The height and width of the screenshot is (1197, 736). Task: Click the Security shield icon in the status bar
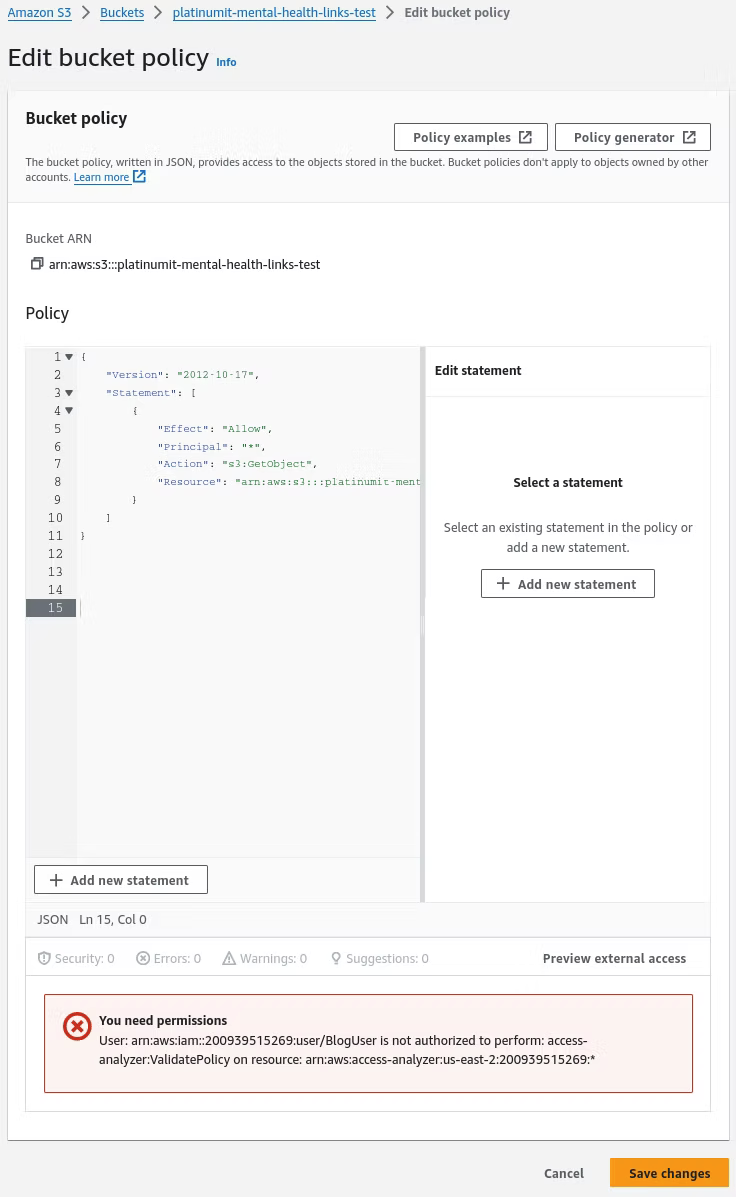[44, 958]
